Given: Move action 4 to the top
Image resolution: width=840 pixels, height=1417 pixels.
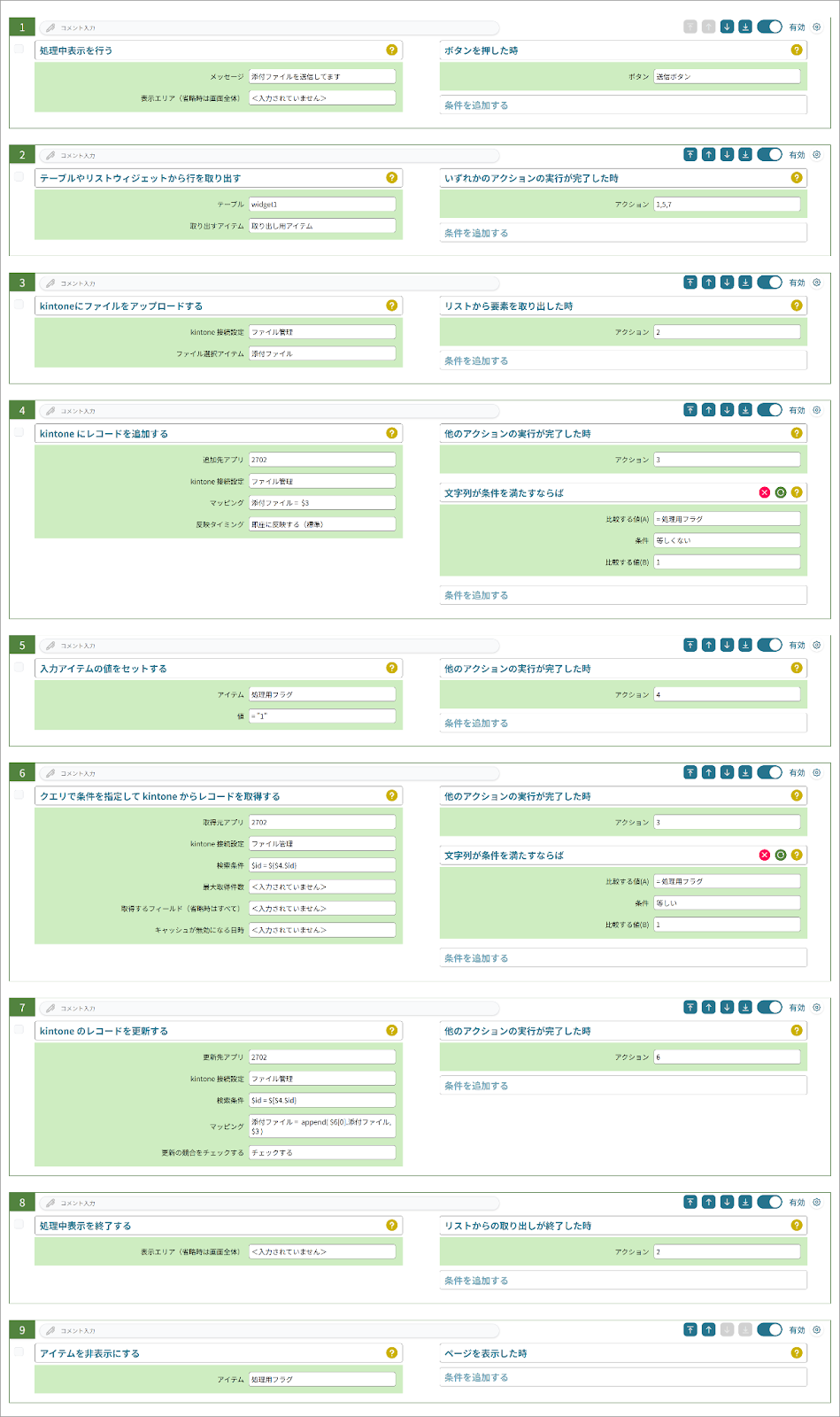Looking at the screenshot, I should pos(690,410).
